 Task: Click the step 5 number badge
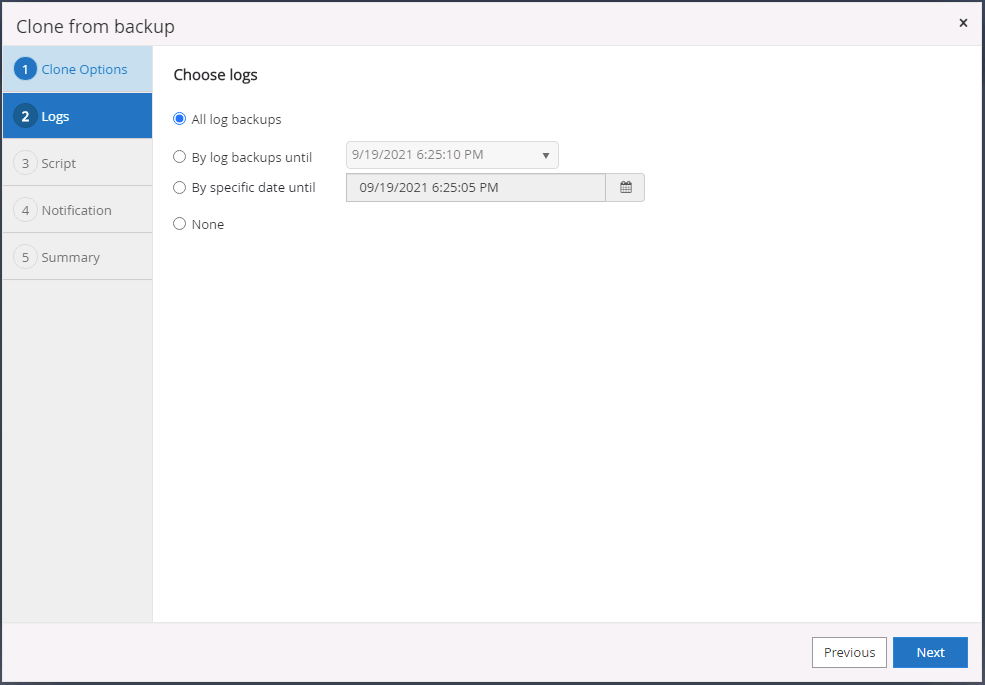coord(26,258)
